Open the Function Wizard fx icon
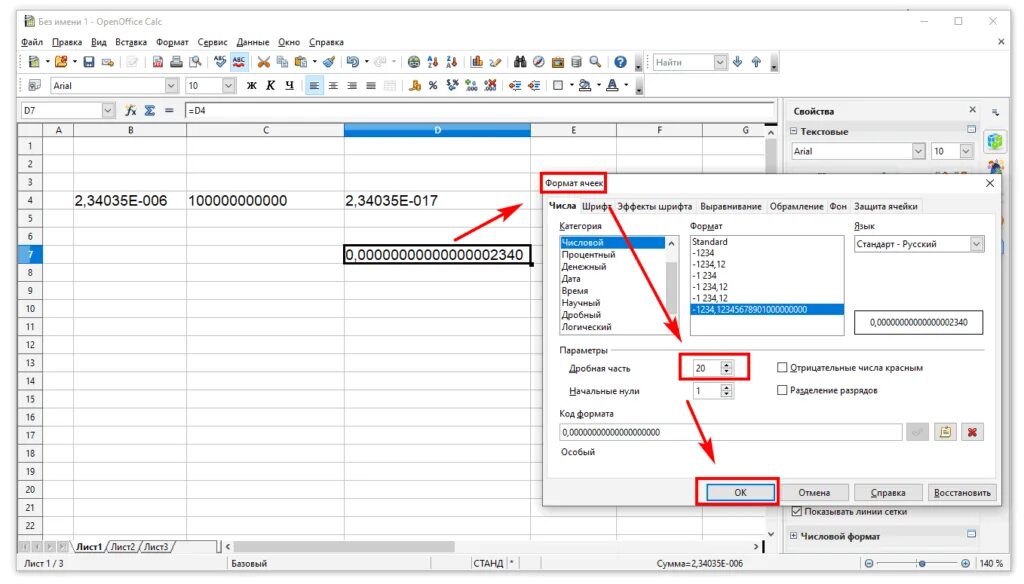This screenshot has width=1024, height=584. tap(131, 110)
